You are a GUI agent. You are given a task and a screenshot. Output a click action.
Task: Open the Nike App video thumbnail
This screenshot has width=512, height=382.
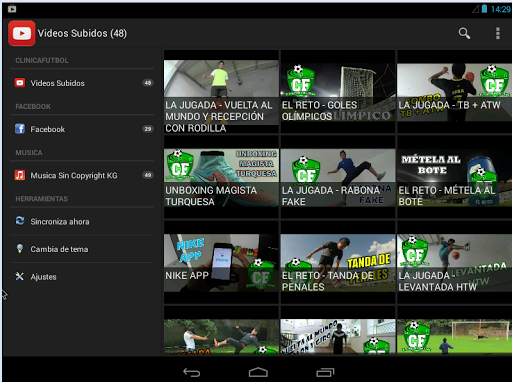[221, 263]
